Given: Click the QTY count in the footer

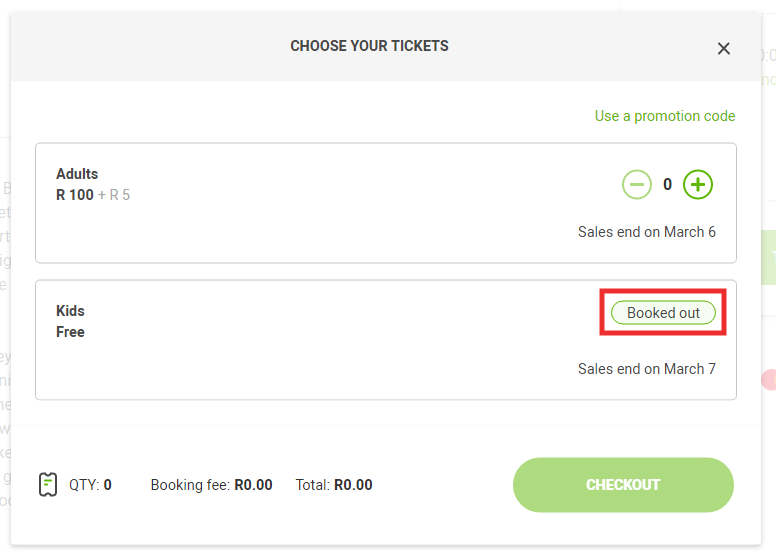Looking at the screenshot, I should pos(107,485).
